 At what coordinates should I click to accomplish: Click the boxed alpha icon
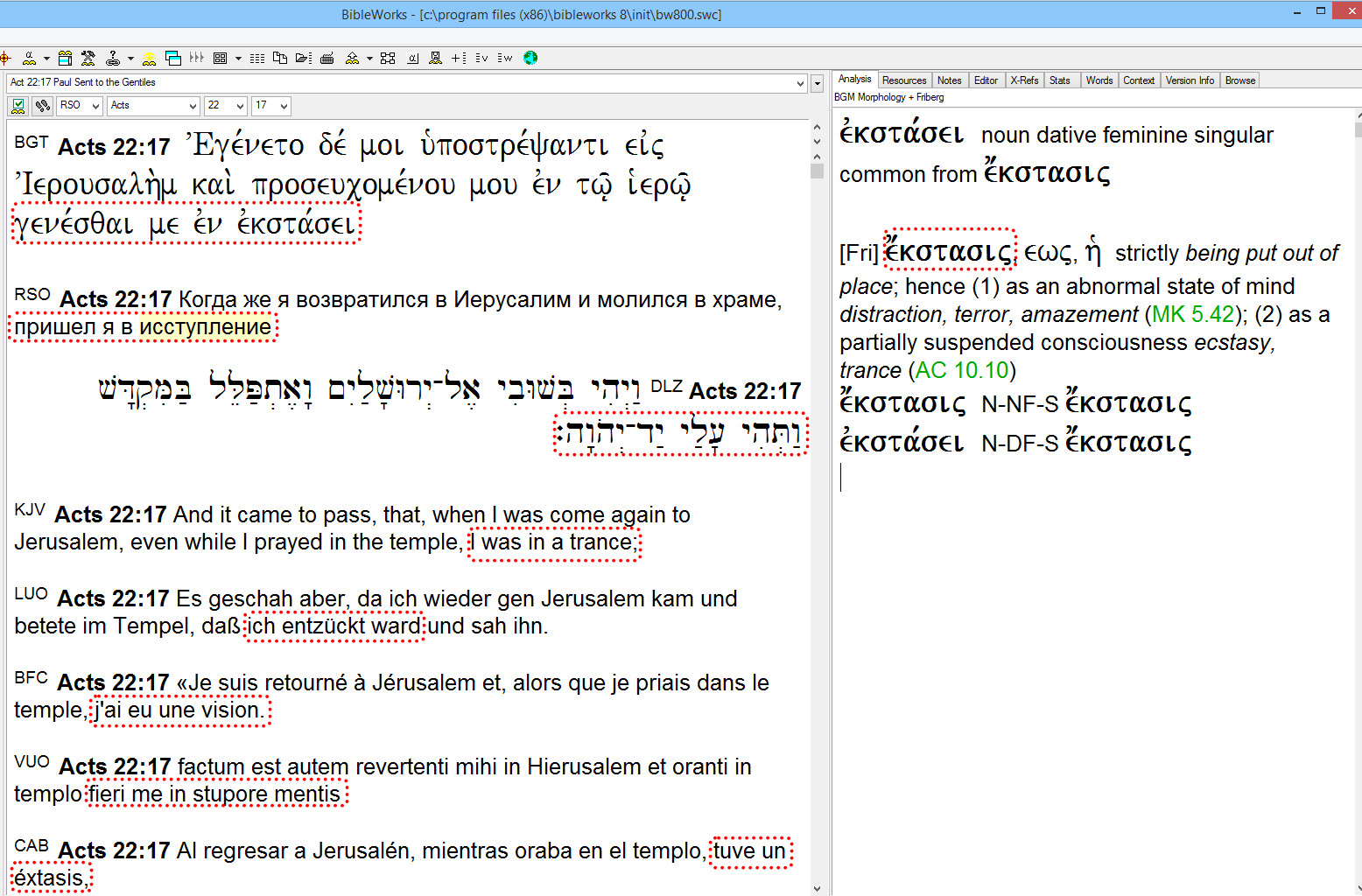click(x=412, y=58)
